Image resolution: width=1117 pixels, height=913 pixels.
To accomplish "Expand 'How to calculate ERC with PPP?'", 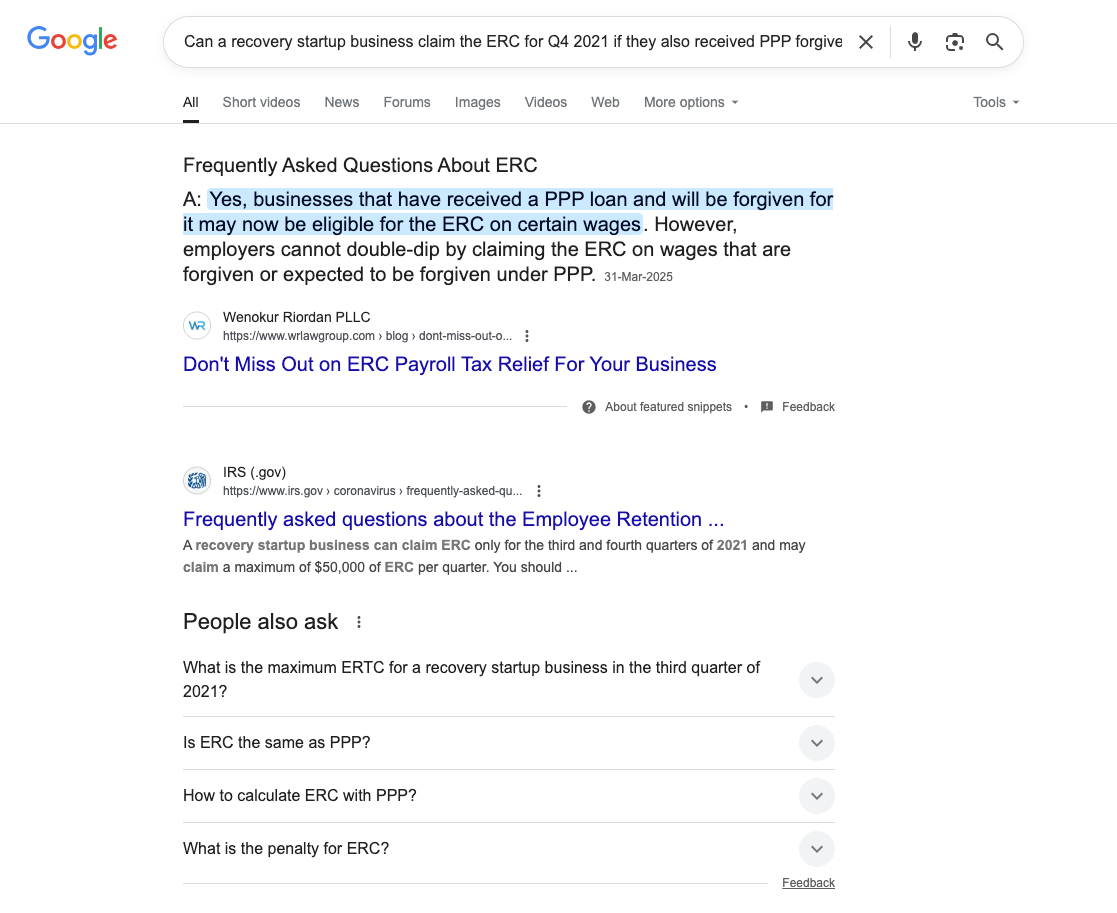I will [x=509, y=796].
